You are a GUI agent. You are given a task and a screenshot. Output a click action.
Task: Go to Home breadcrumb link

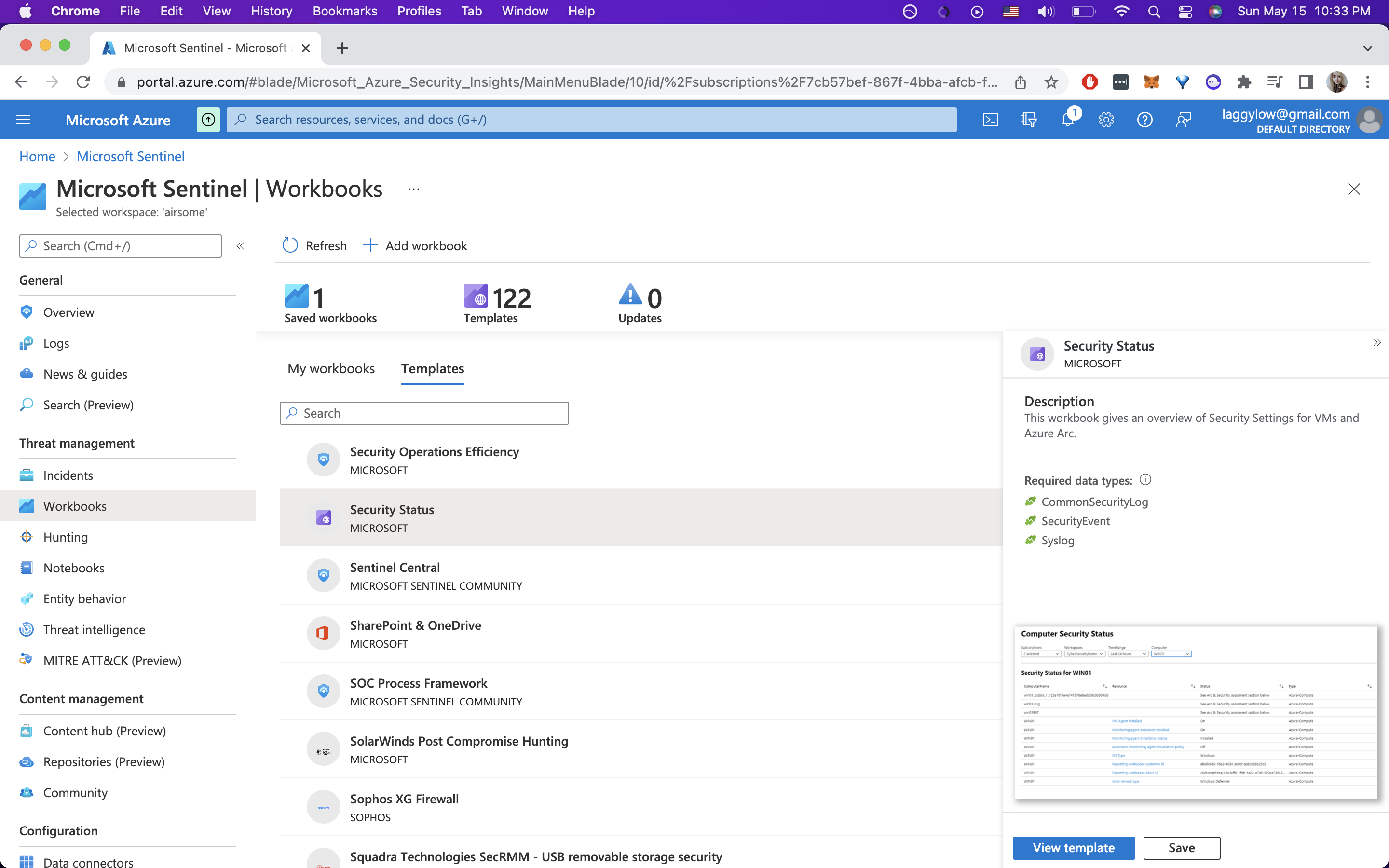37,156
